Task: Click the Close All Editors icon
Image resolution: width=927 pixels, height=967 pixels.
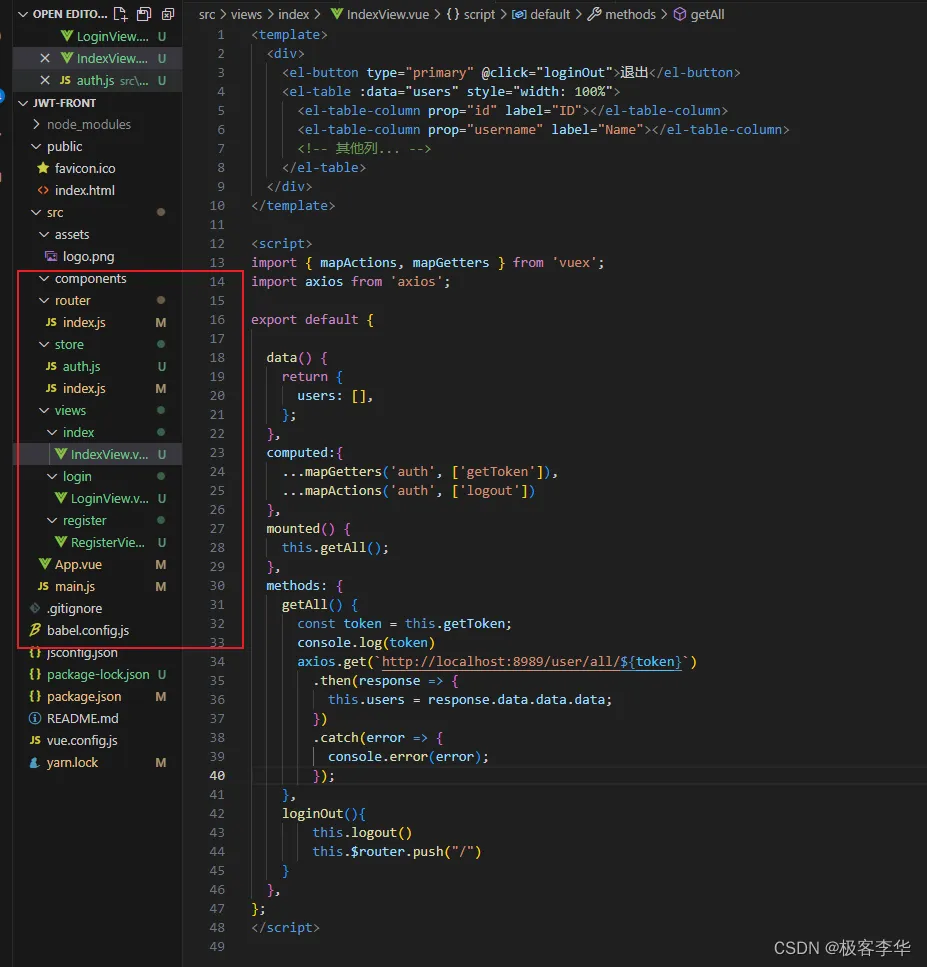Action: coord(167,14)
